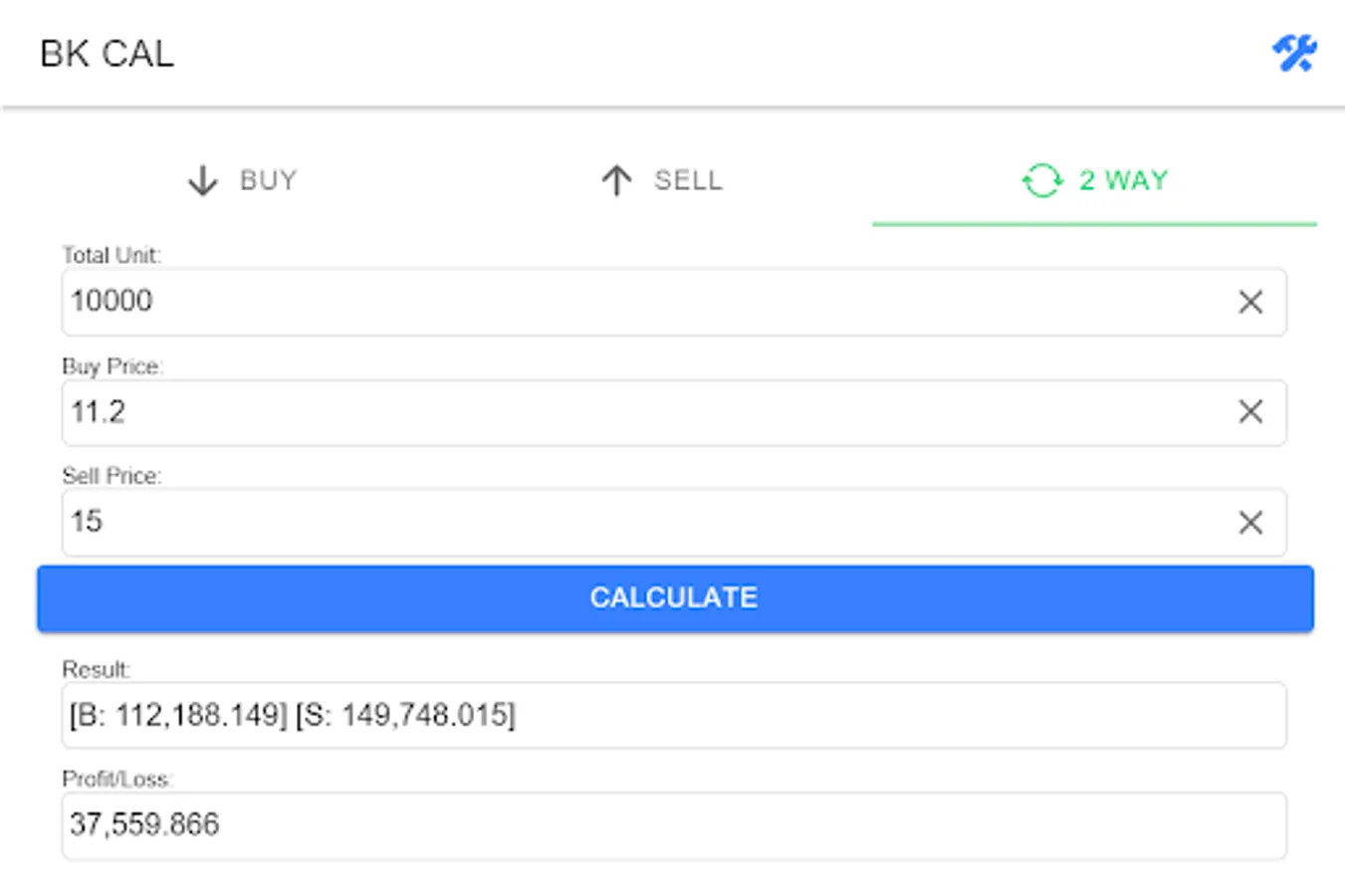Click the BK CAL app title
The height and width of the screenshot is (896, 1345).
coord(107,54)
